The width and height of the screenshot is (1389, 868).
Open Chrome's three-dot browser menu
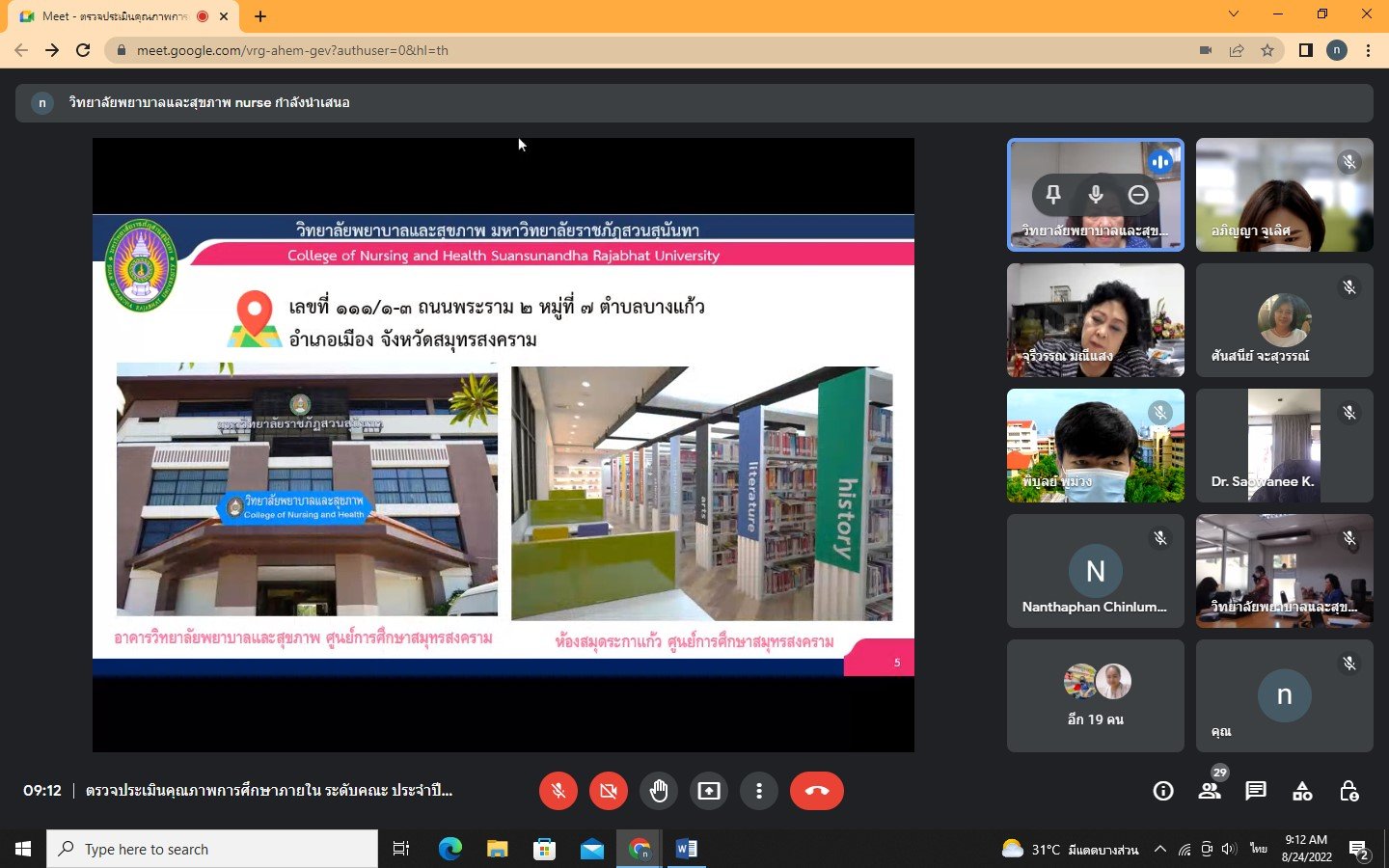1368,50
